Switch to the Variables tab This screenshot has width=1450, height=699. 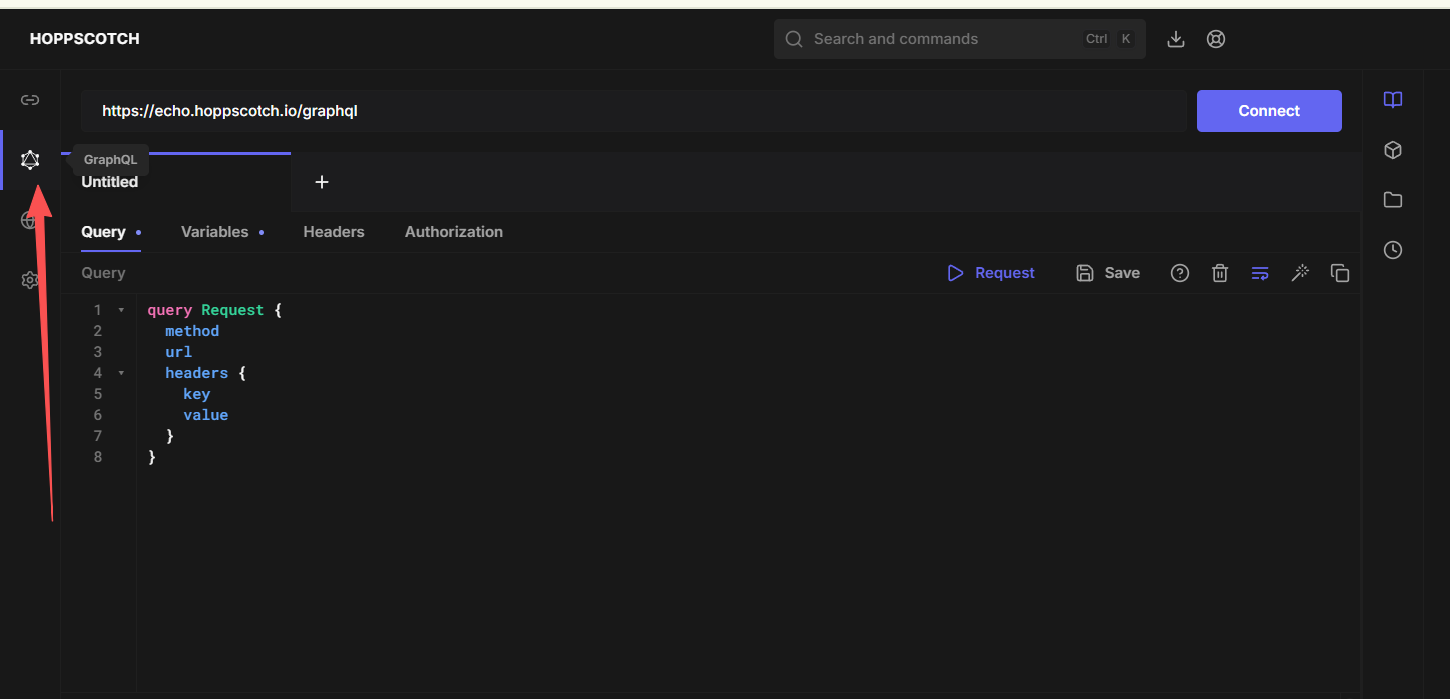214,232
